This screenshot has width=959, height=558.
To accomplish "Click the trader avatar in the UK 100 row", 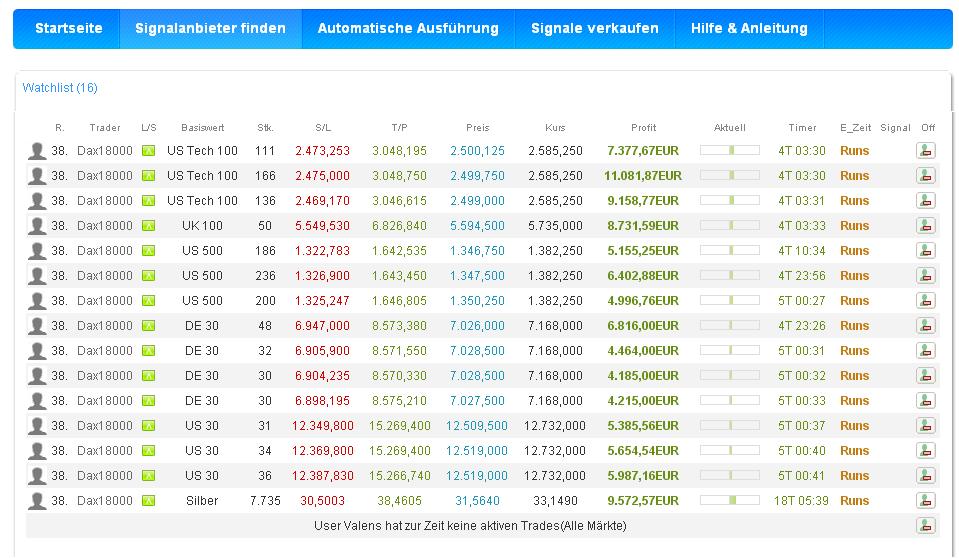I will (x=37, y=226).
